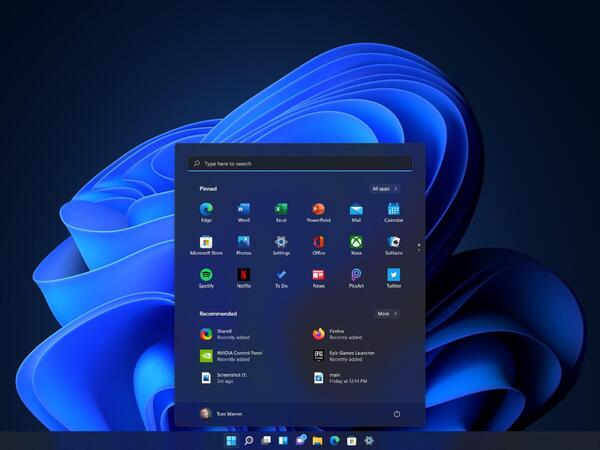Open the Calendar app
600x450 pixels.
pyautogui.click(x=394, y=212)
